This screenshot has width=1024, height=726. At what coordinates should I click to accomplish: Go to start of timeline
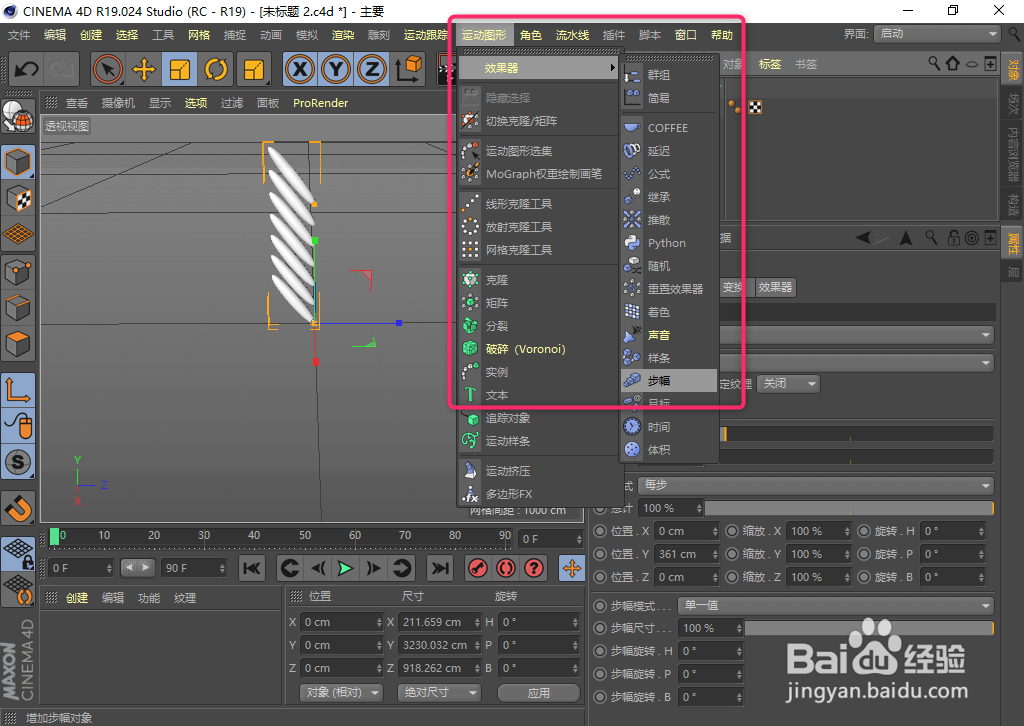coord(251,569)
